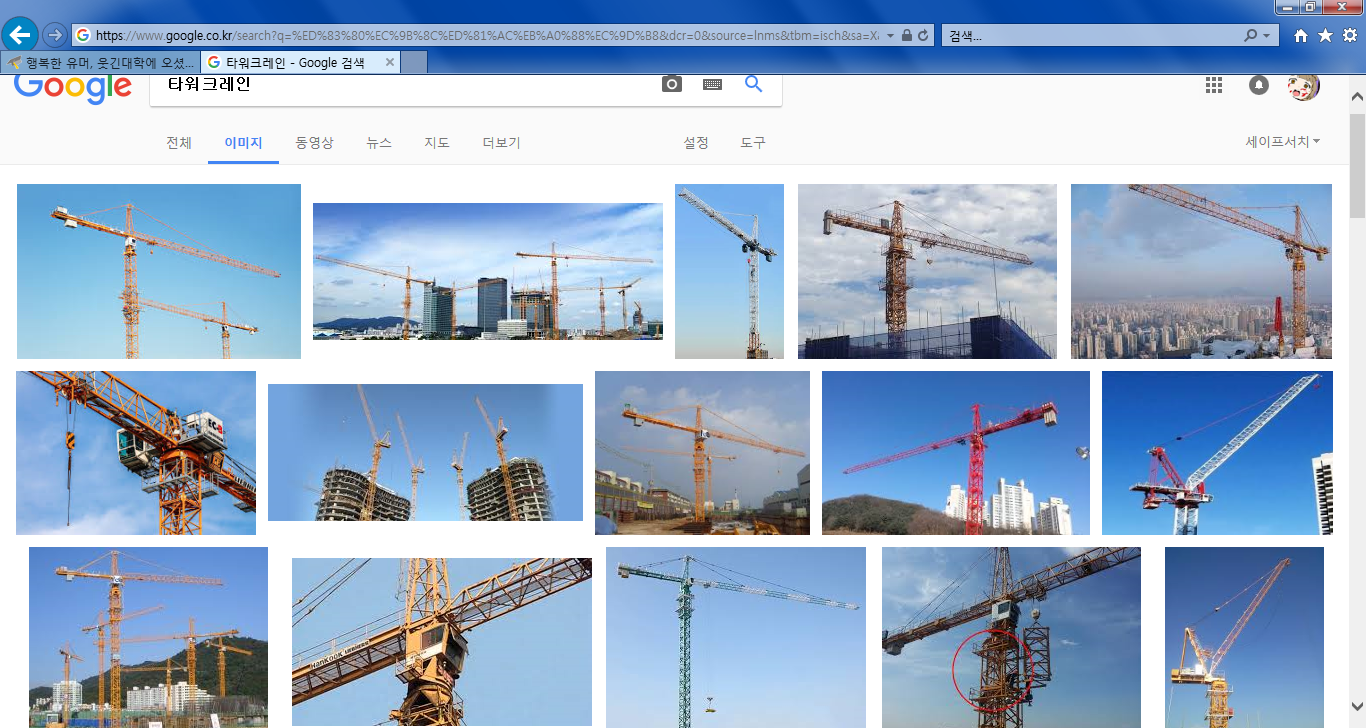This screenshot has width=1366, height=728.
Task: Open the Google account profile avatar
Action: point(1304,85)
